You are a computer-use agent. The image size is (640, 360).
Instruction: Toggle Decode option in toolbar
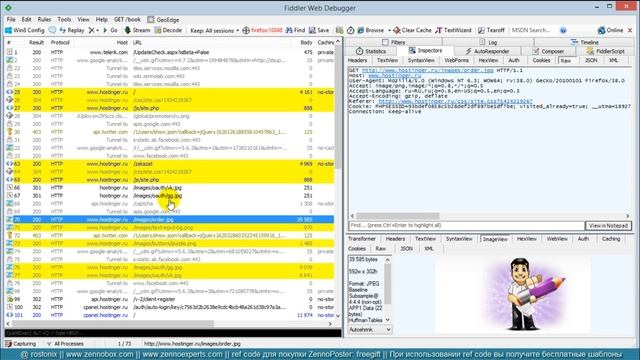(x=168, y=30)
